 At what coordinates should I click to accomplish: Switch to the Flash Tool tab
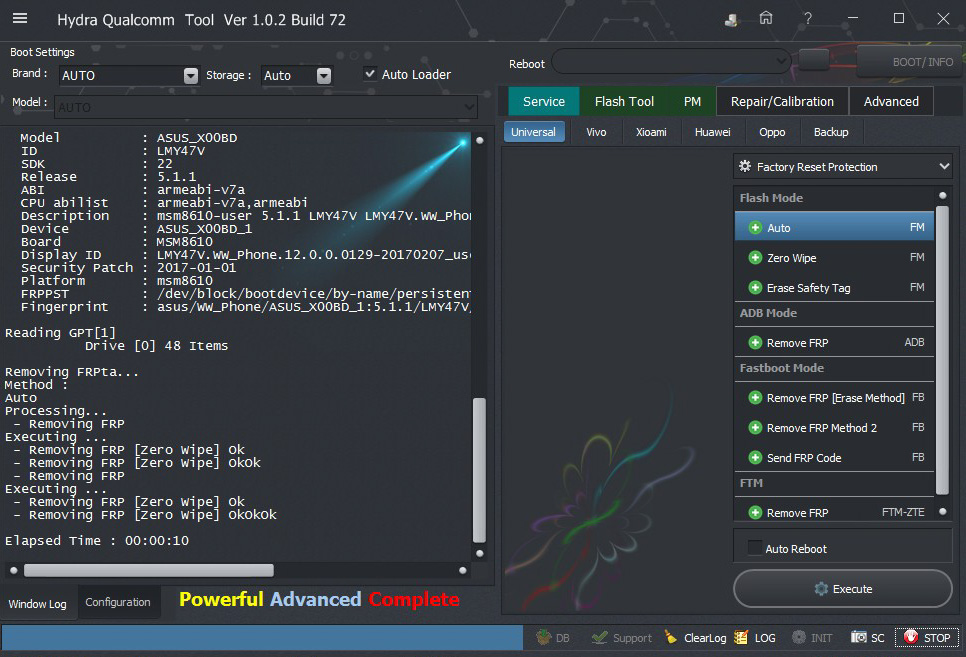[624, 101]
